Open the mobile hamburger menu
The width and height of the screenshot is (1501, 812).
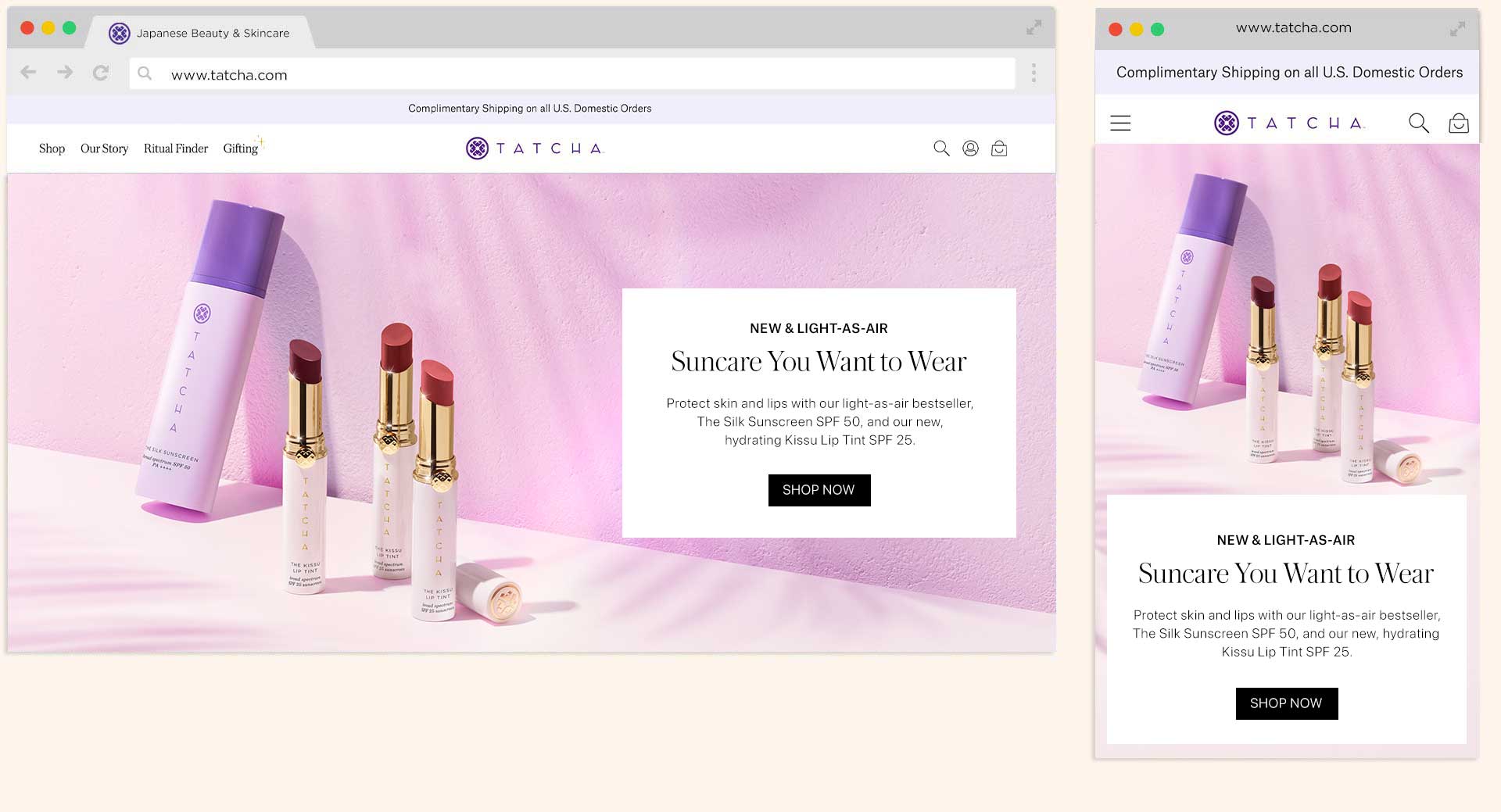click(1120, 123)
